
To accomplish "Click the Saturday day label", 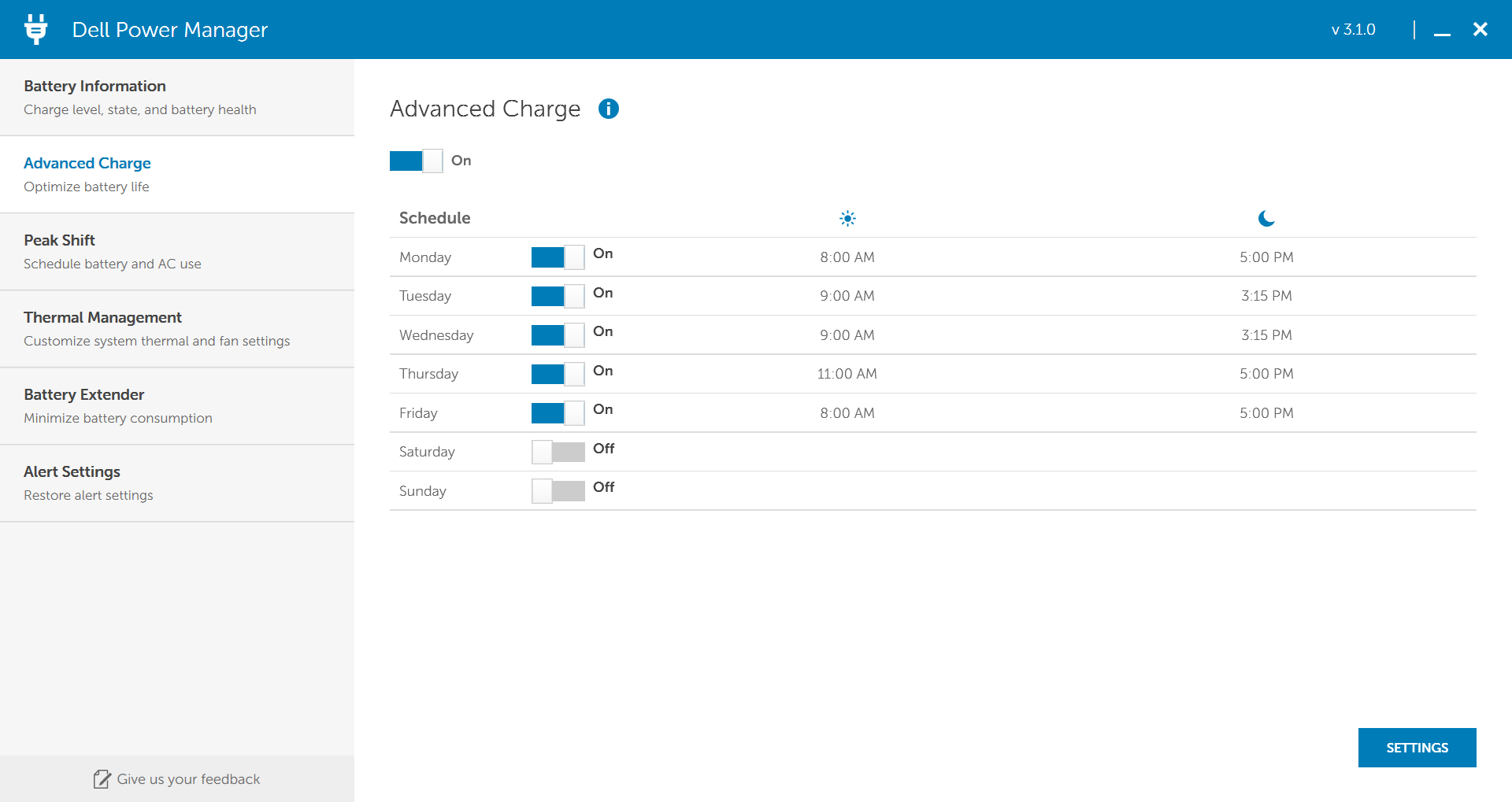I will [427, 452].
